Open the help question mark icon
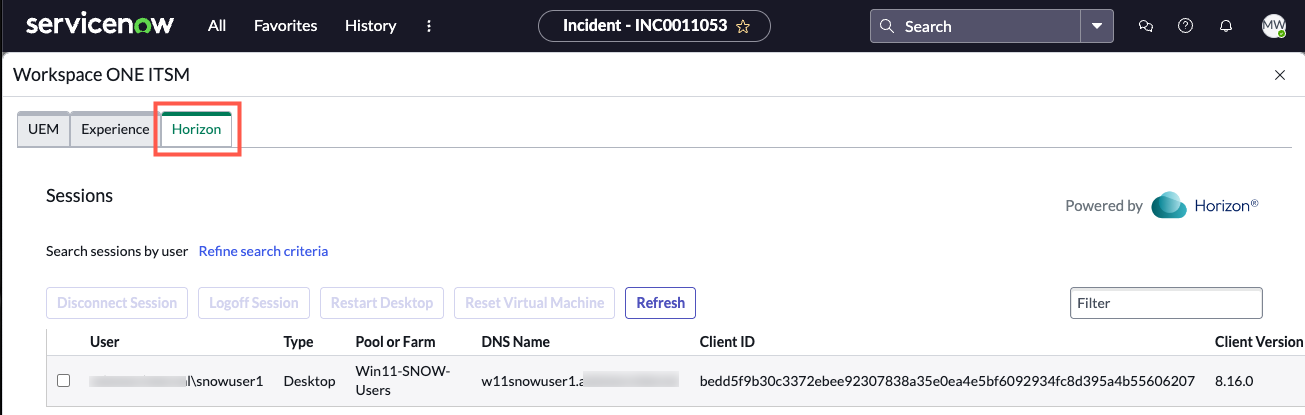This screenshot has width=1305, height=415. 1186,26
